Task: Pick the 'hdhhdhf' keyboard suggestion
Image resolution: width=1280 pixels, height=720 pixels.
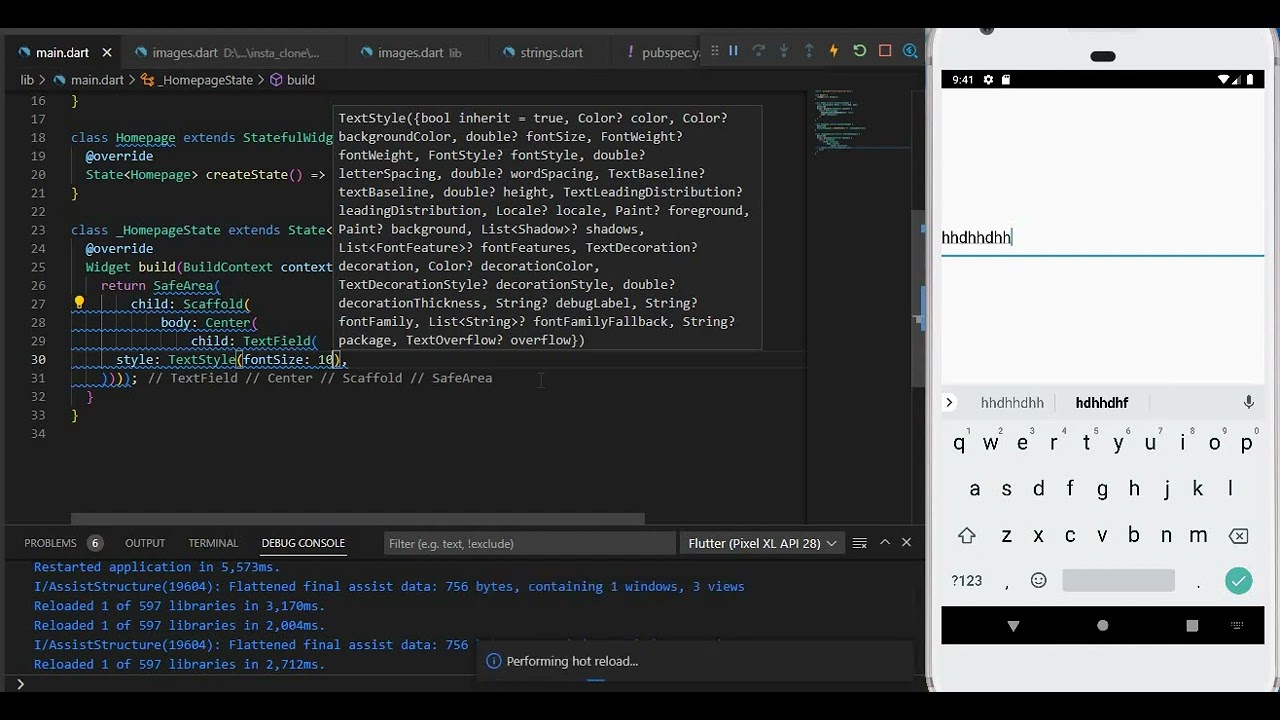Action: tap(1102, 403)
